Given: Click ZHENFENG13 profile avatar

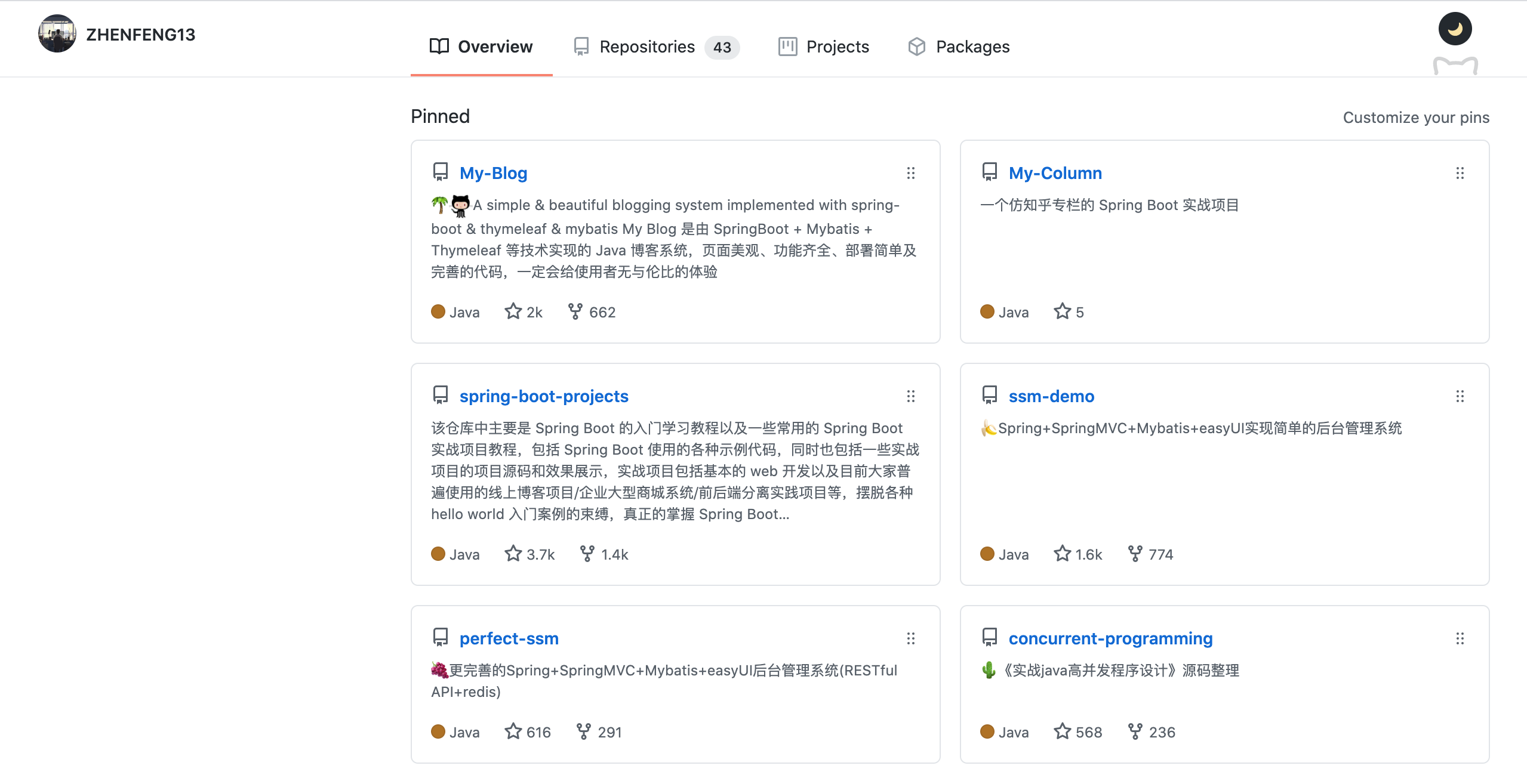Looking at the screenshot, I should click(x=57, y=34).
